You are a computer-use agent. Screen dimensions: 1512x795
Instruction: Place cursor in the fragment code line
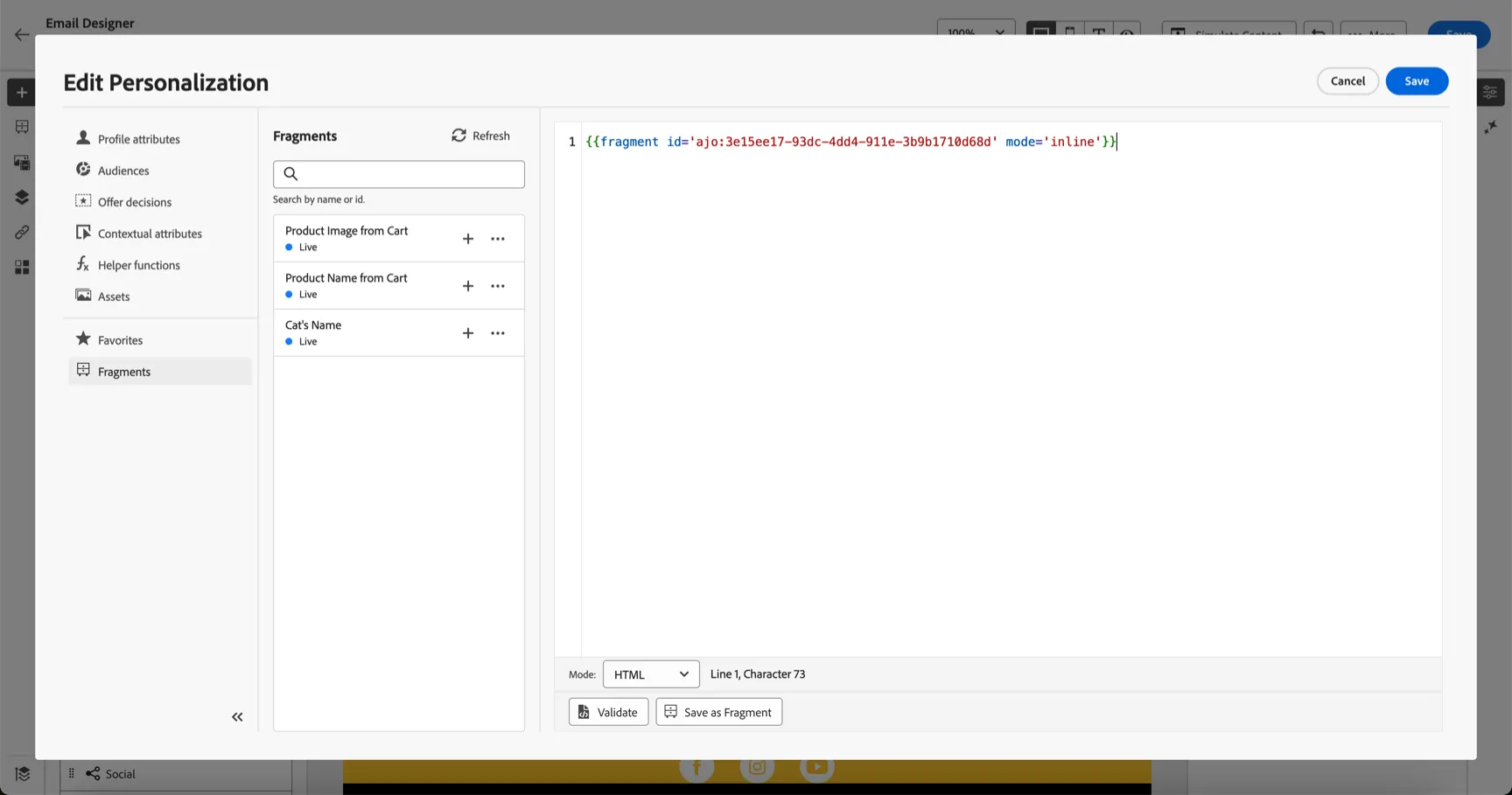(851, 142)
